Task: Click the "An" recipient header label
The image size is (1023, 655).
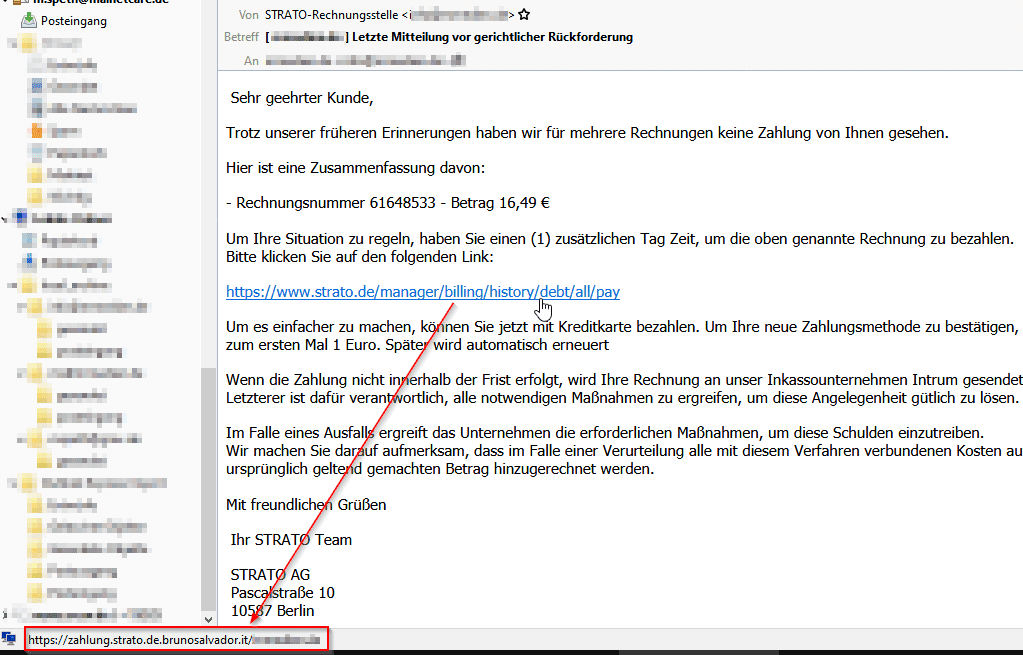Action: (251, 61)
